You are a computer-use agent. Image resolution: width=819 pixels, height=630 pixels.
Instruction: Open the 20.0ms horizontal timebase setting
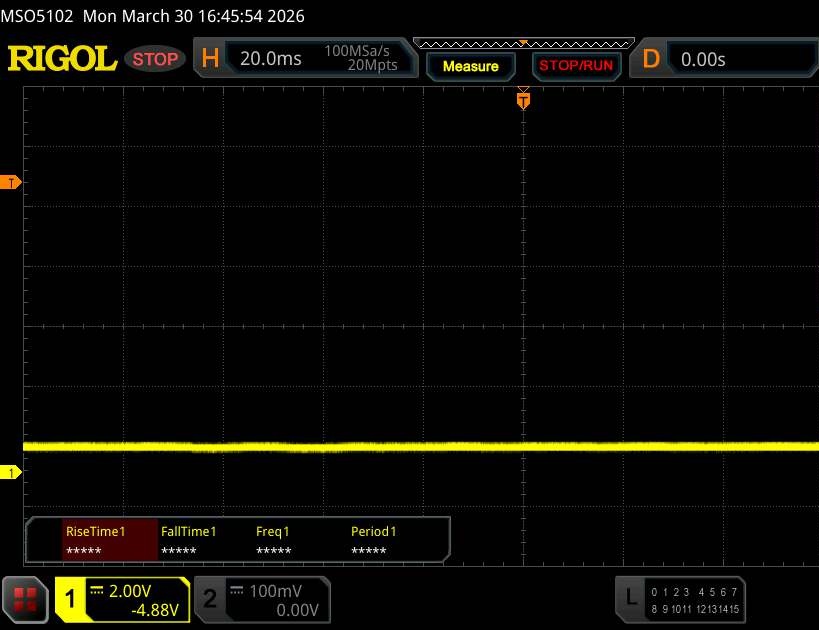(x=271, y=59)
